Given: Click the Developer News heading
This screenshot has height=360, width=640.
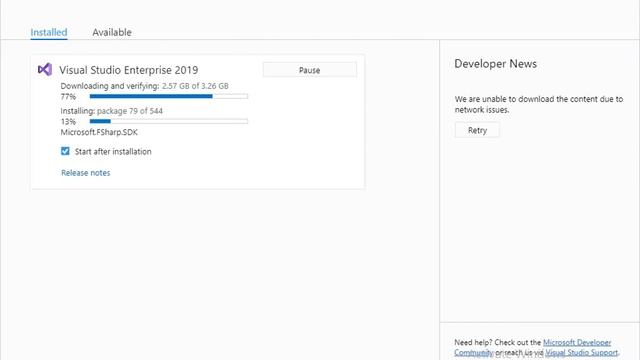Looking at the screenshot, I should click(496, 64).
